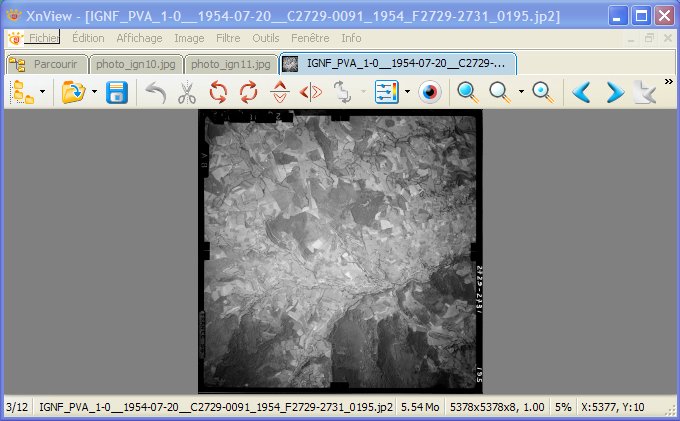Open the Fichier menu

(43, 38)
